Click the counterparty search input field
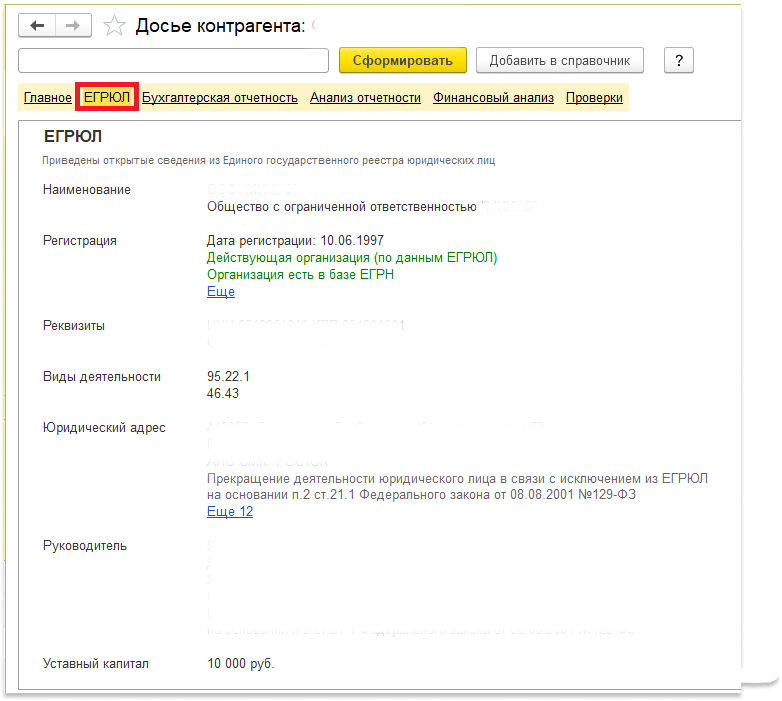The image size is (782, 701). [x=173, y=61]
